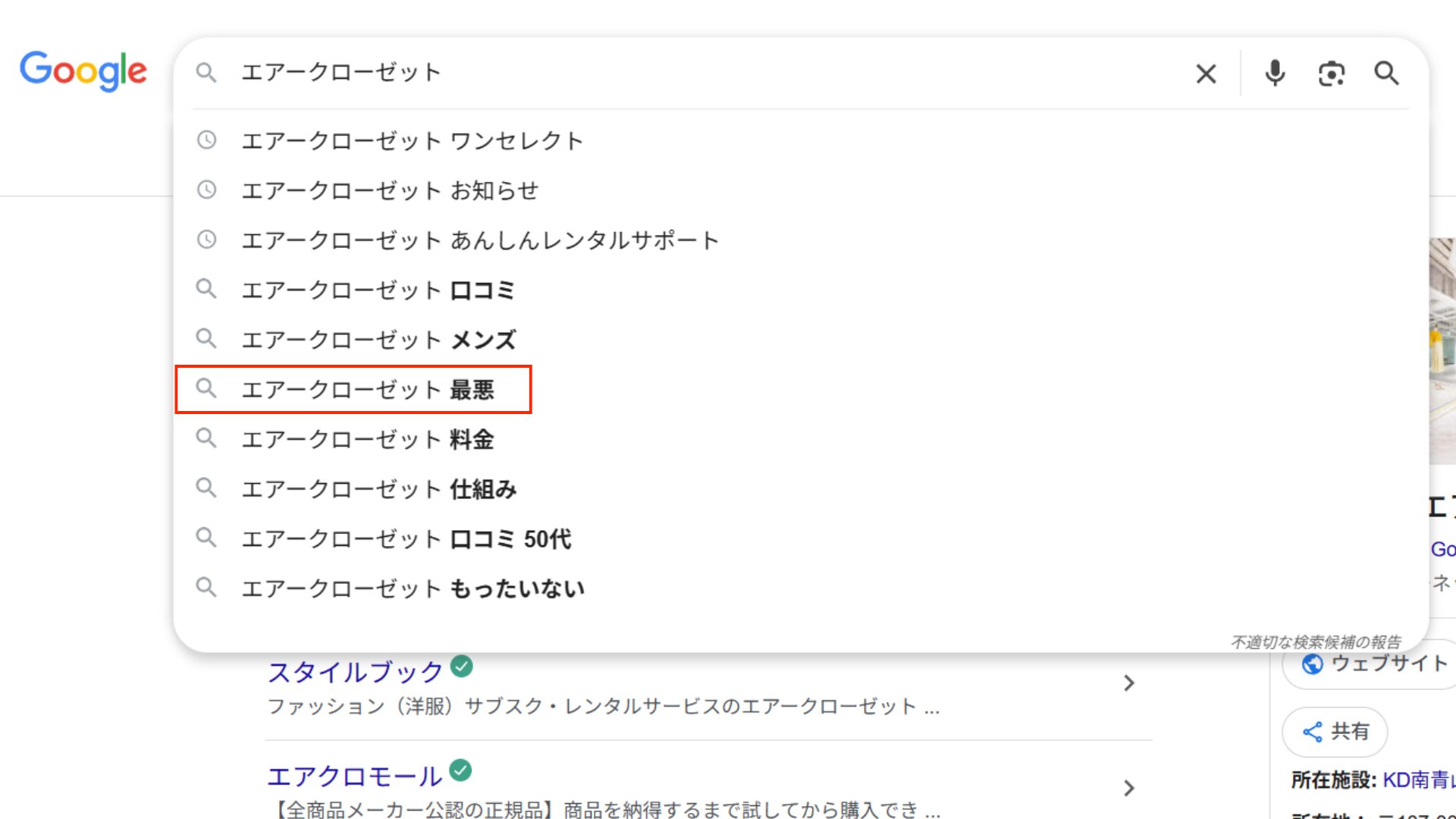Report inappropriate predictions via 不適切な検索候補の報告
The width and height of the screenshot is (1456, 819).
click(1316, 641)
